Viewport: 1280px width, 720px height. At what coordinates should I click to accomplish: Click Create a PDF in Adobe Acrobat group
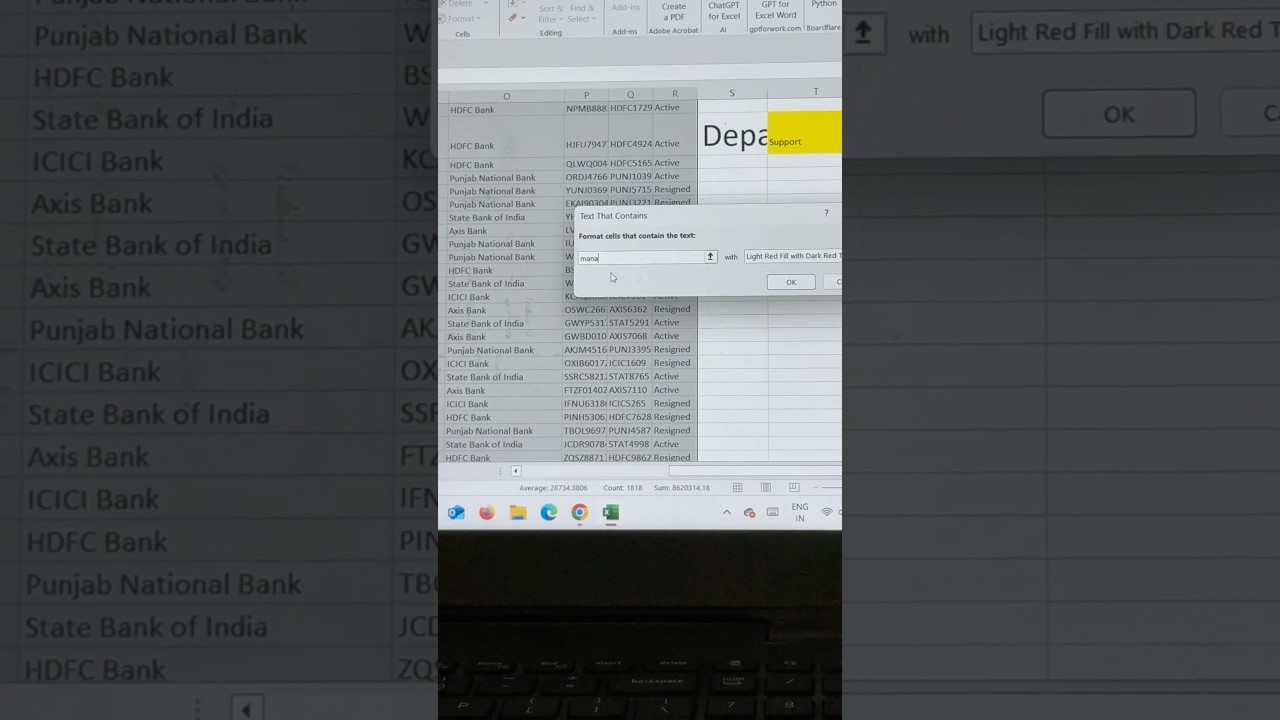tap(674, 12)
